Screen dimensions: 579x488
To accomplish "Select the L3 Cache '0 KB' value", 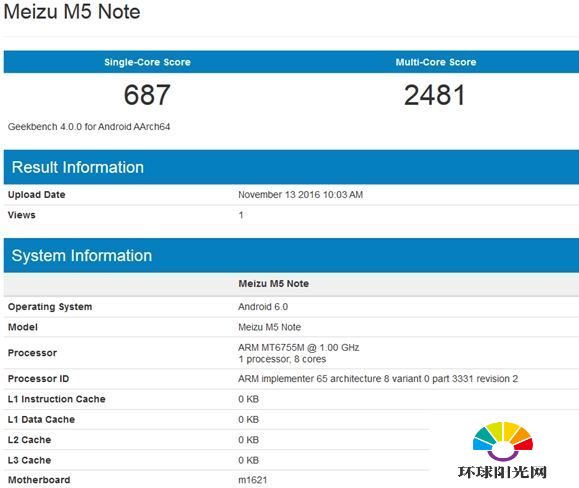I will (x=249, y=460).
